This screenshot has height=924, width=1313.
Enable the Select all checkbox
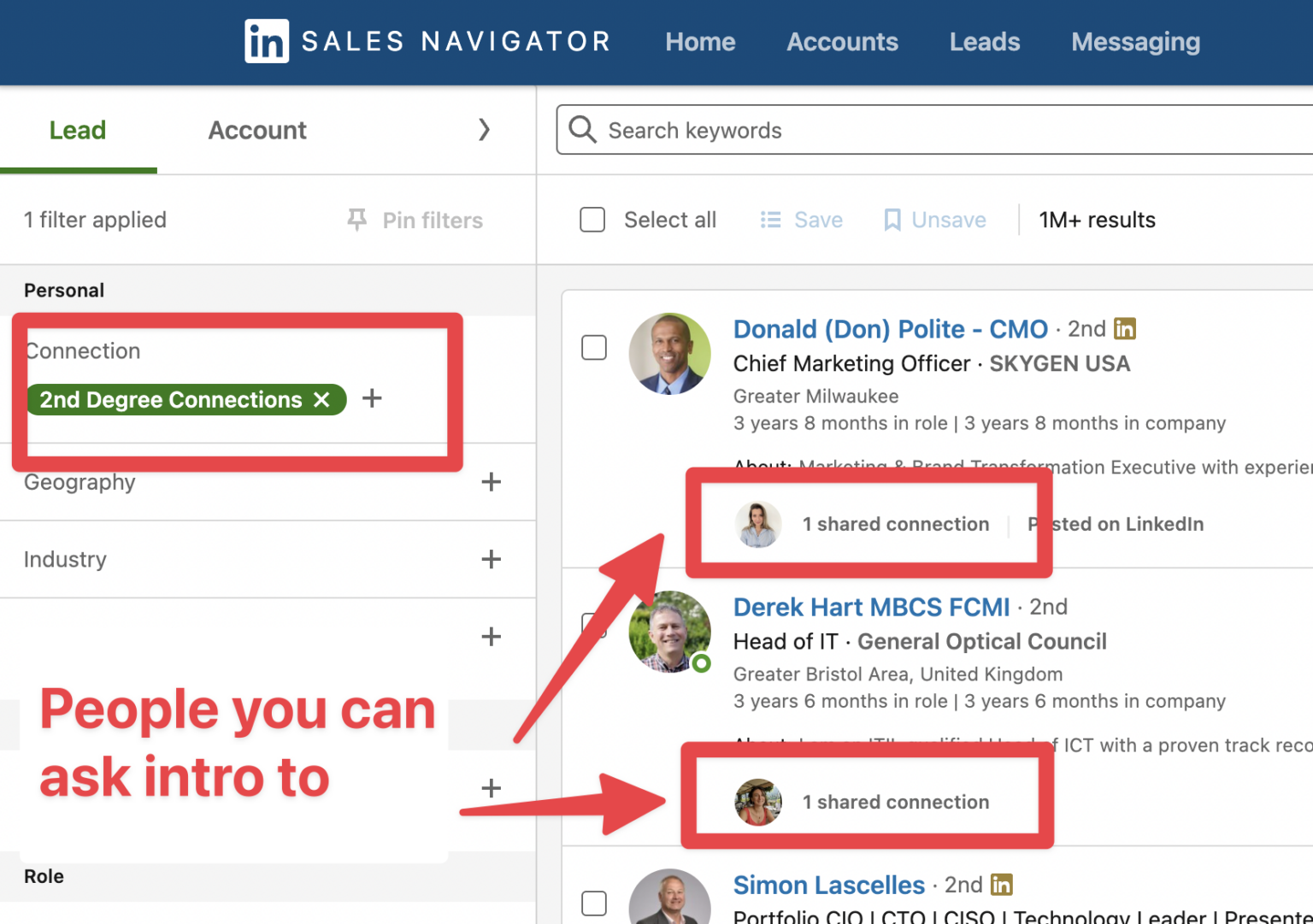[592, 220]
